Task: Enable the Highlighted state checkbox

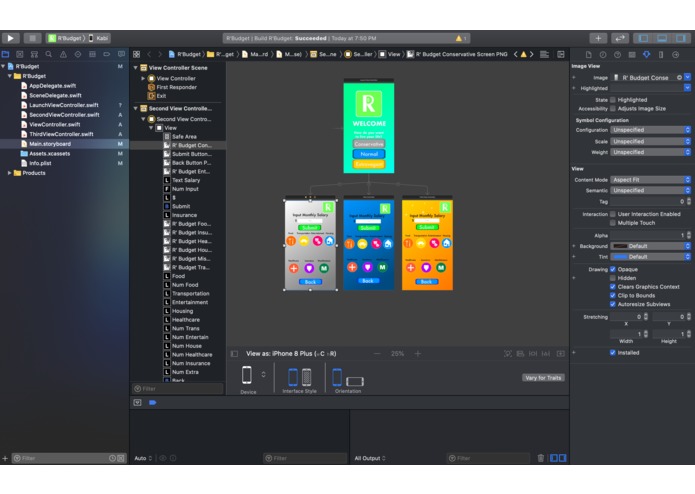Action: (613, 100)
